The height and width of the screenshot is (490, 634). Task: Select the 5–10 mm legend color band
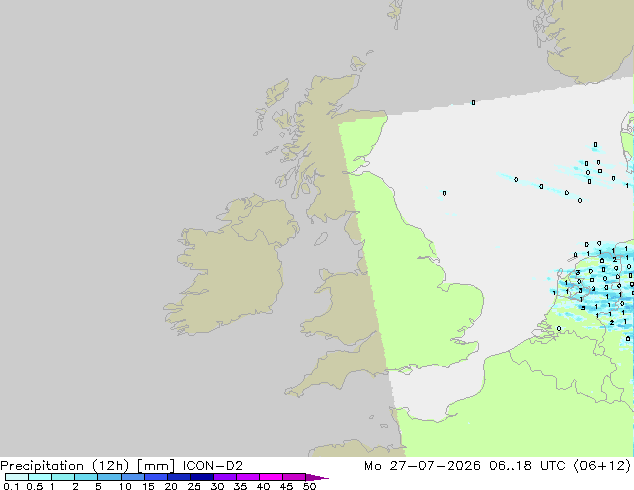(x=109, y=477)
